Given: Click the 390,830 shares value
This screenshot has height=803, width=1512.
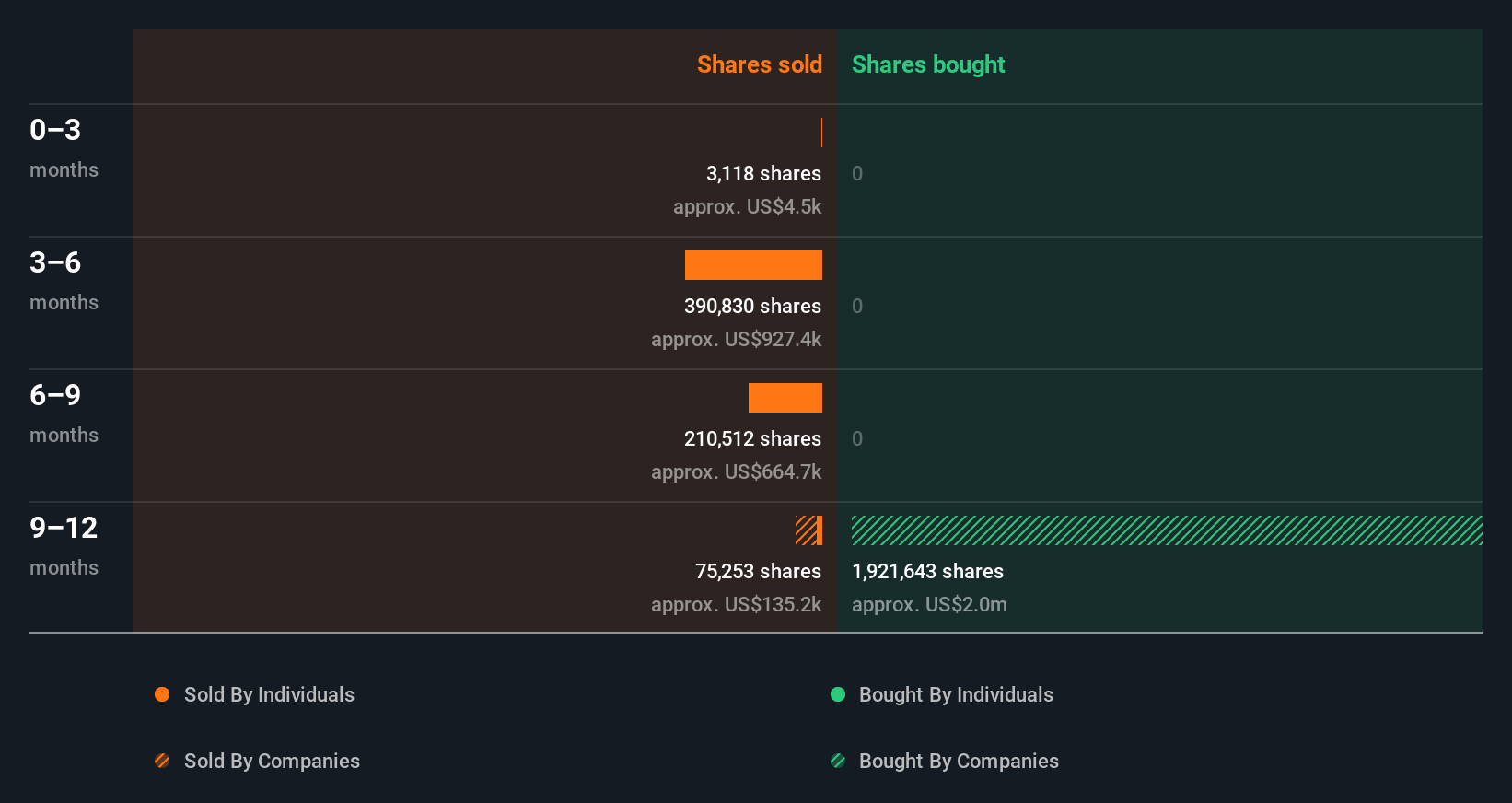Looking at the screenshot, I should pyautogui.click(x=752, y=306).
